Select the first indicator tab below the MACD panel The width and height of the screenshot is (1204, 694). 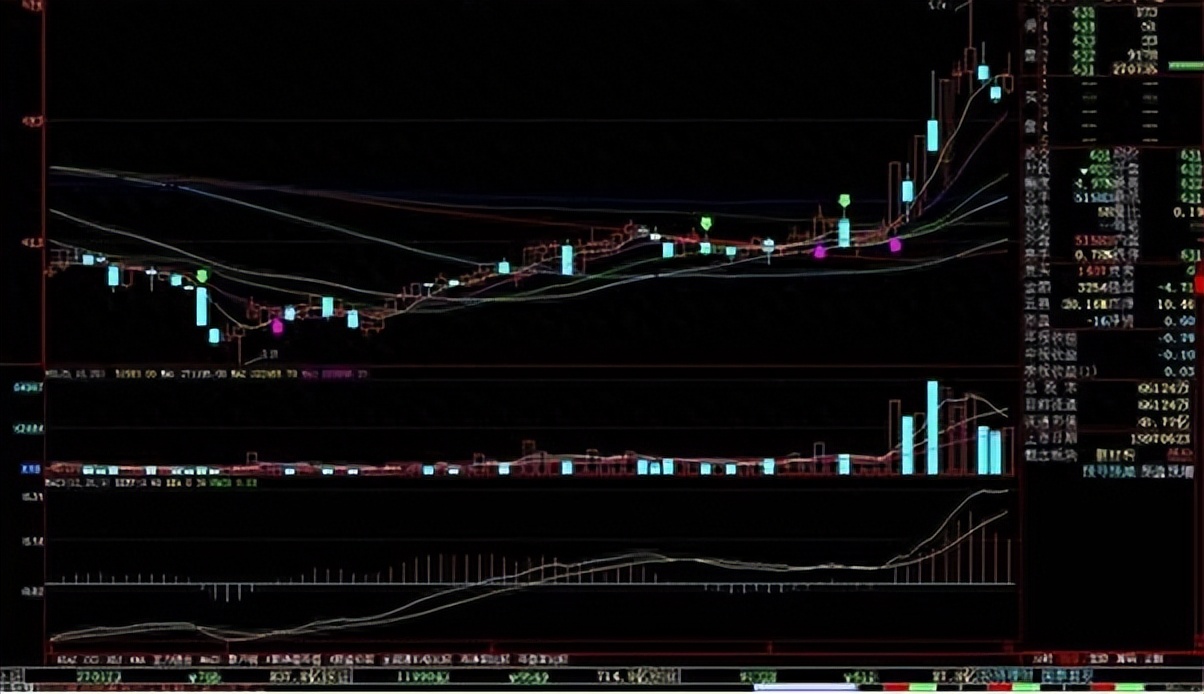click(x=66, y=660)
